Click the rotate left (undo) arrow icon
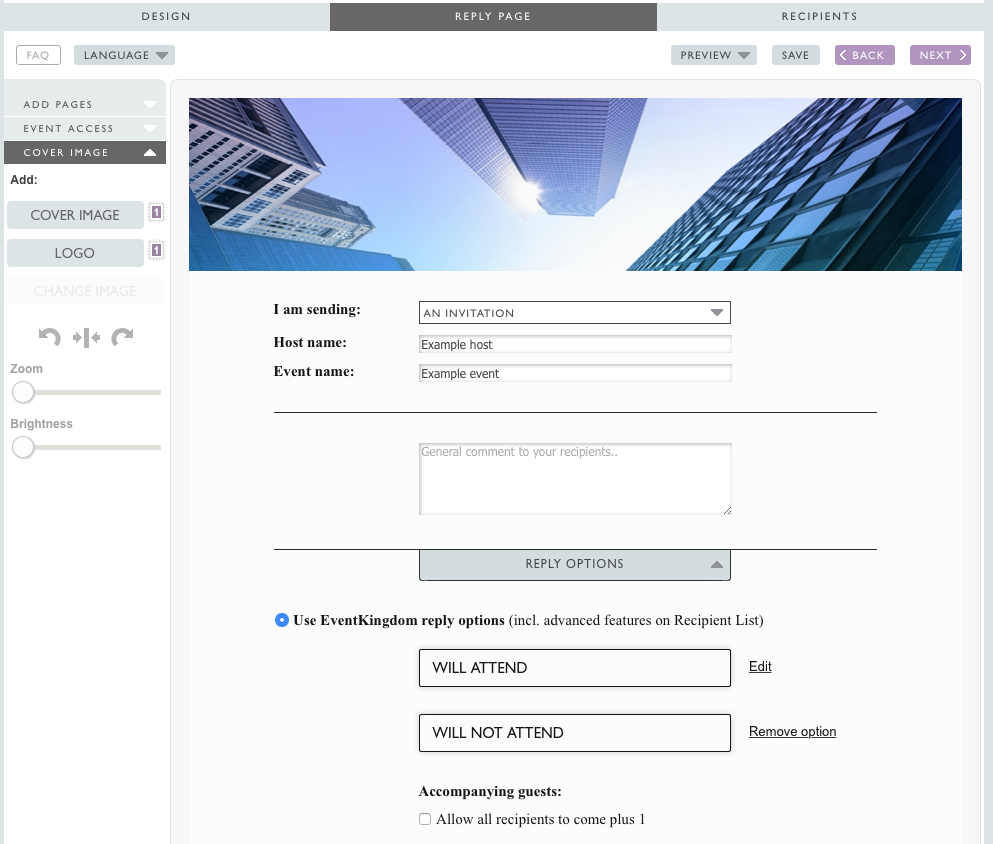 click(49, 337)
